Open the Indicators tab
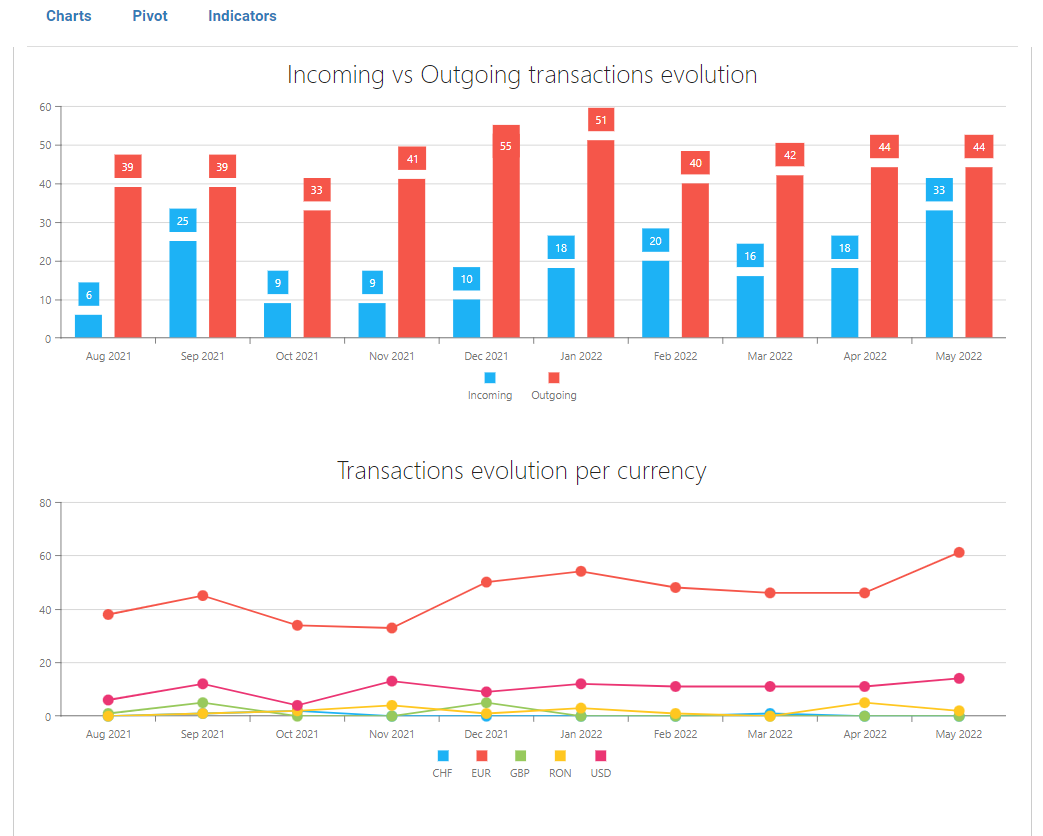 (x=242, y=16)
